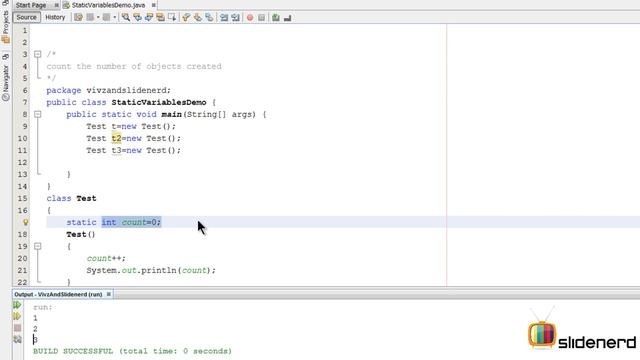Switch to History view

point(55,17)
